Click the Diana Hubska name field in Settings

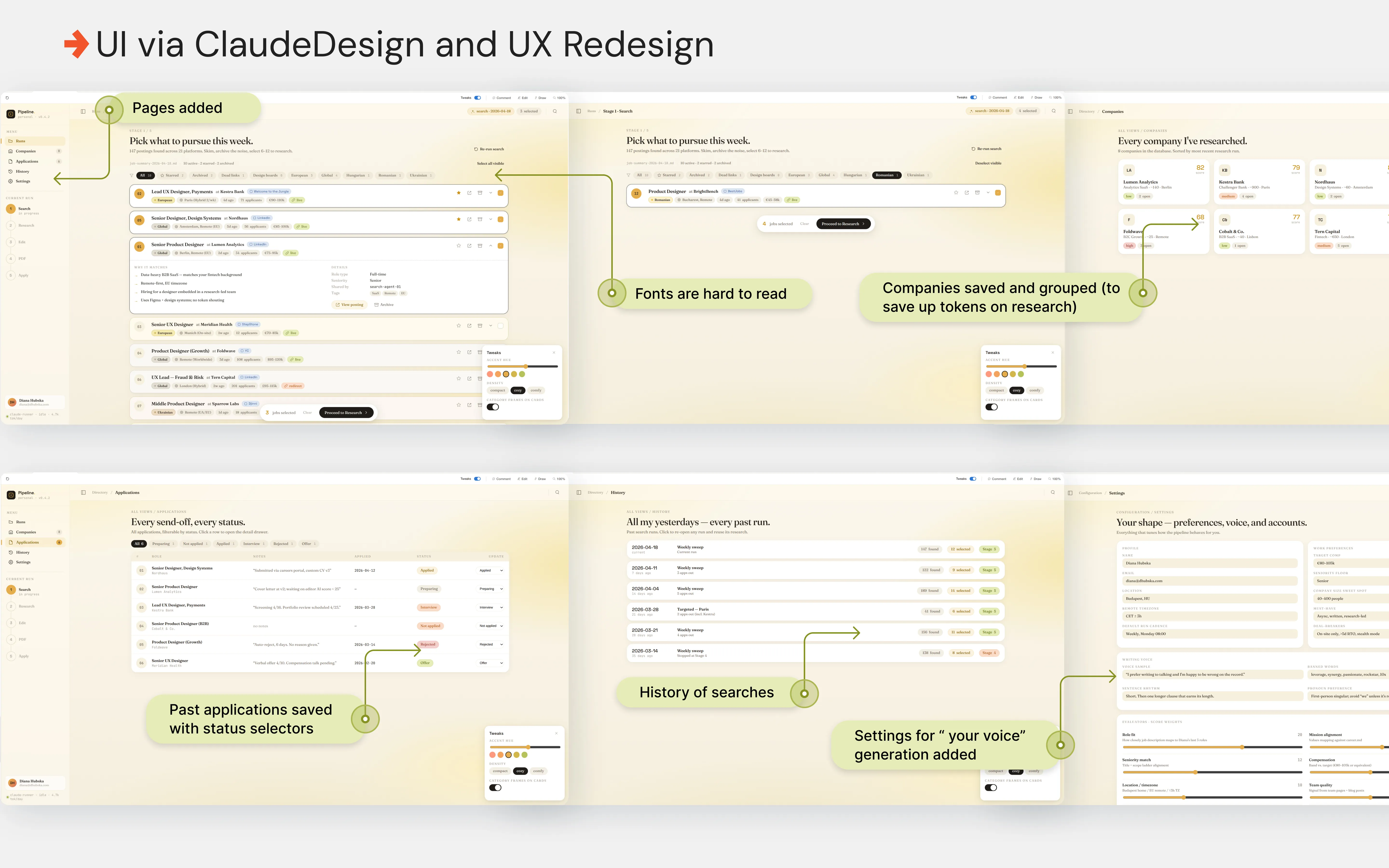[1209, 563]
